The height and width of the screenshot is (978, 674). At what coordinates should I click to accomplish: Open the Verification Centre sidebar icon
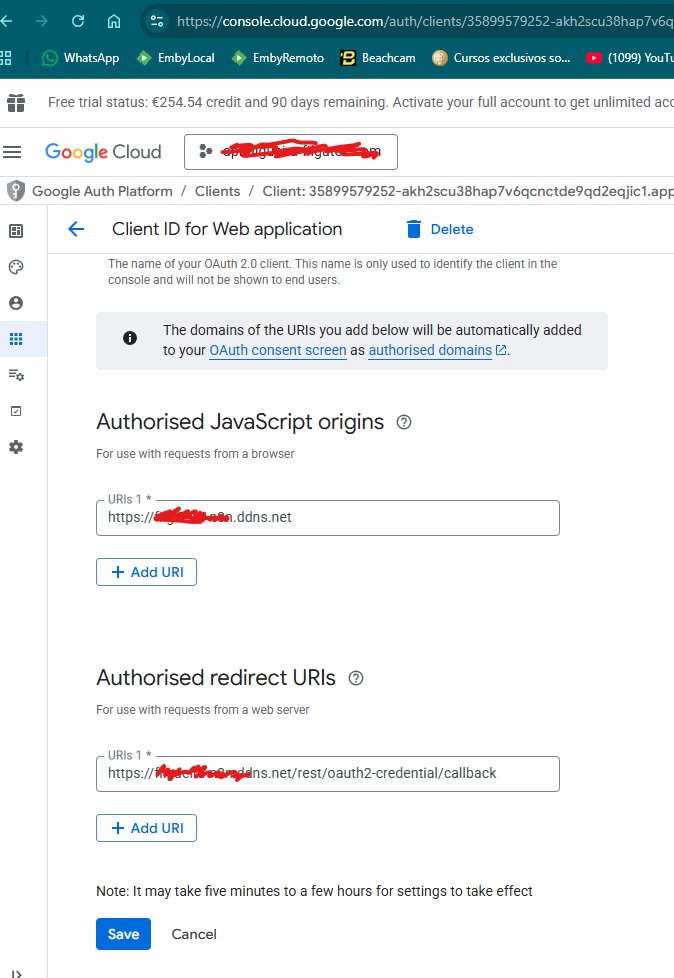coord(16,411)
